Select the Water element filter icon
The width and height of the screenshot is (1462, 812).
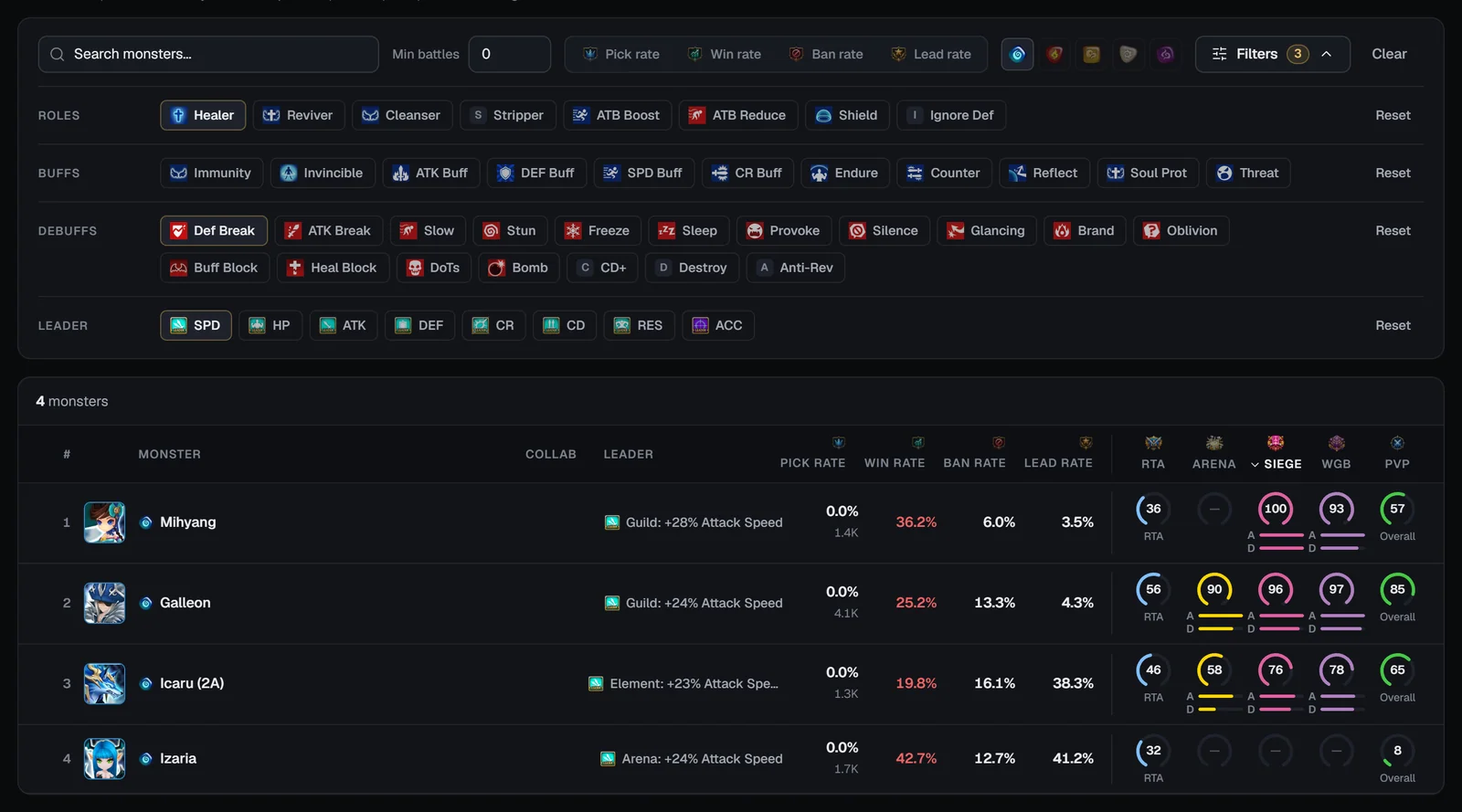point(1018,54)
